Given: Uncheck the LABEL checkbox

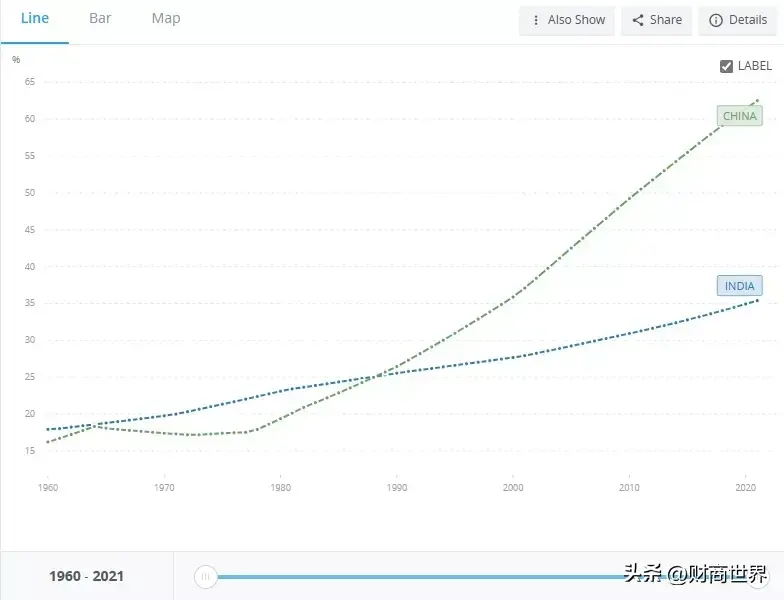Looking at the screenshot, I should click(x=727, y=66).
